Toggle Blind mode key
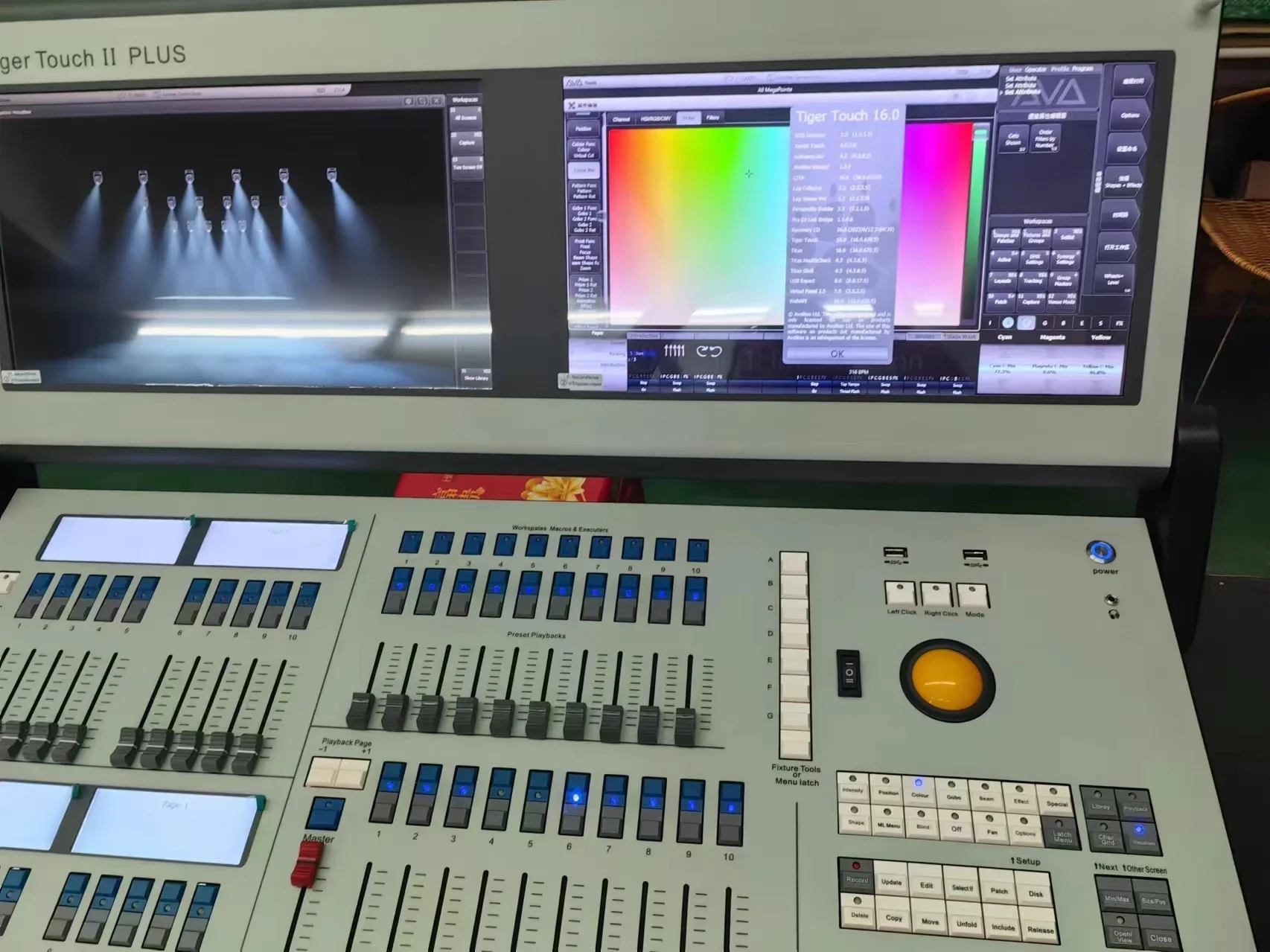Image resolution: width=1270 pixels, height=952 pixels. coord(922,824)
